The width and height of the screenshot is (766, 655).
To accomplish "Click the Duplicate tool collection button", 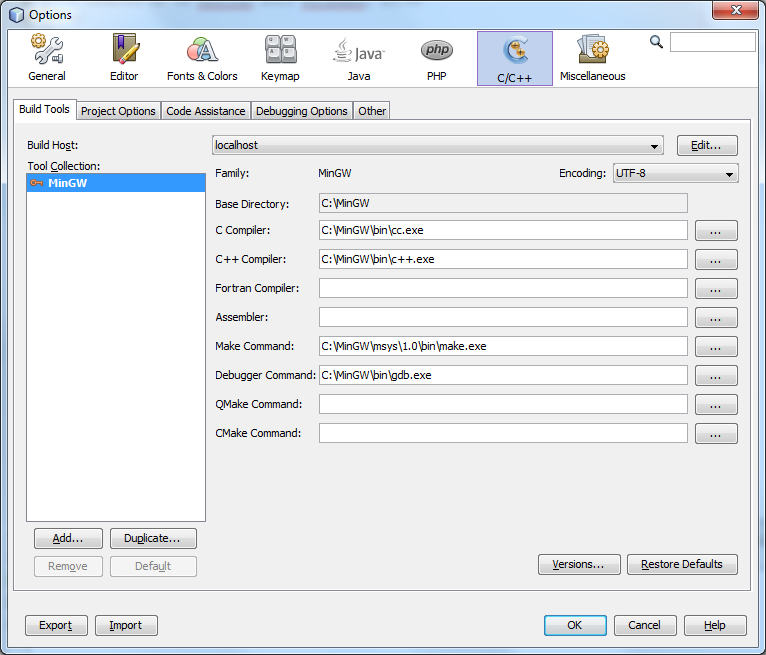I will point(153,538).
